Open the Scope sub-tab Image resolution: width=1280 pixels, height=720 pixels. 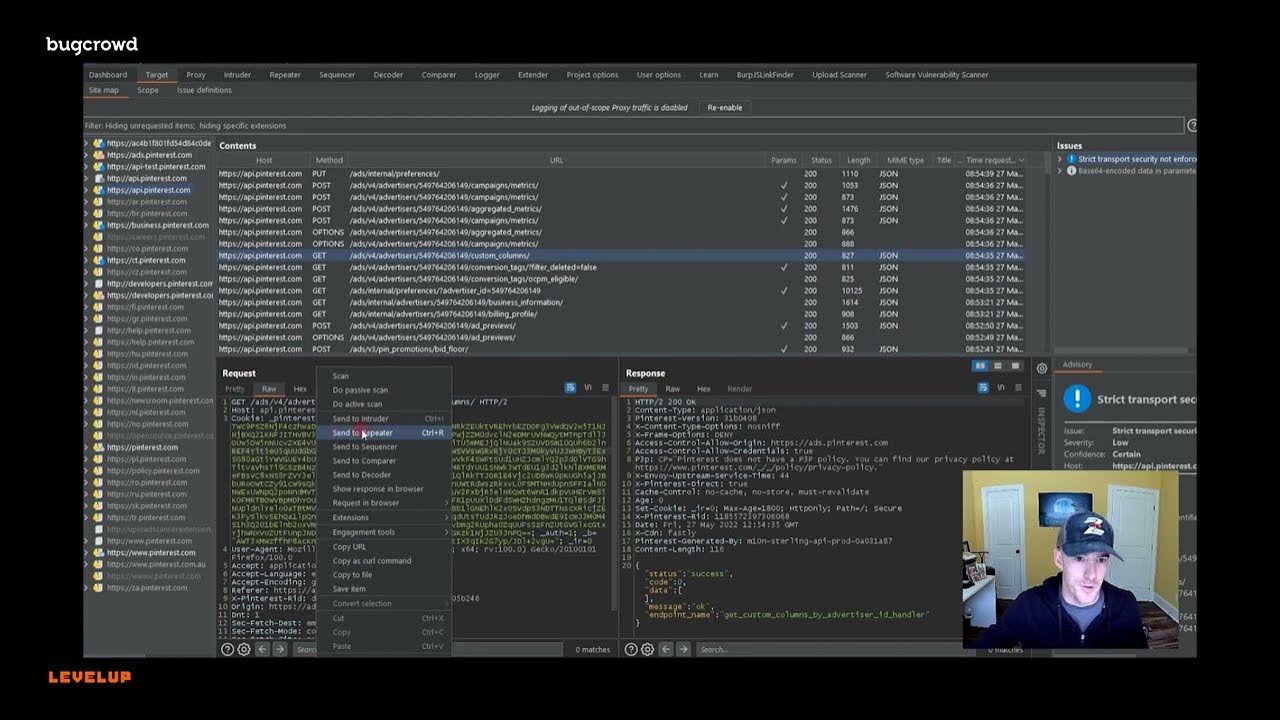coord(148,90)
